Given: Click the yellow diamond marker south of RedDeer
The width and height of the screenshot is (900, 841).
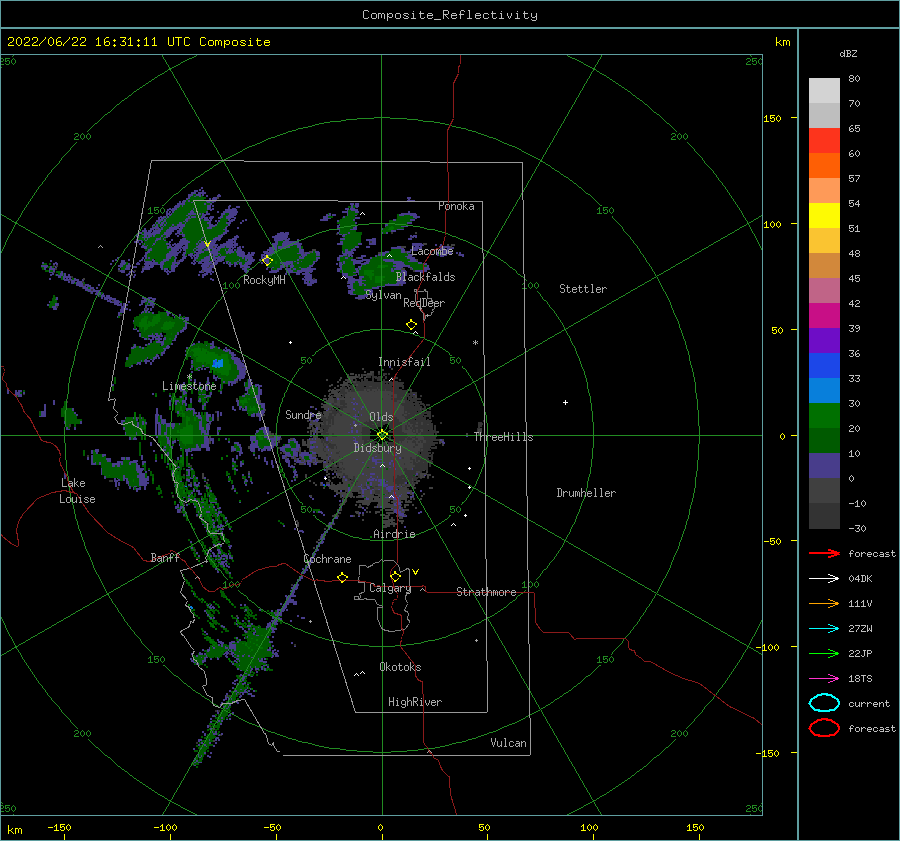Looking at the screenshot, I should coord(412,325).
